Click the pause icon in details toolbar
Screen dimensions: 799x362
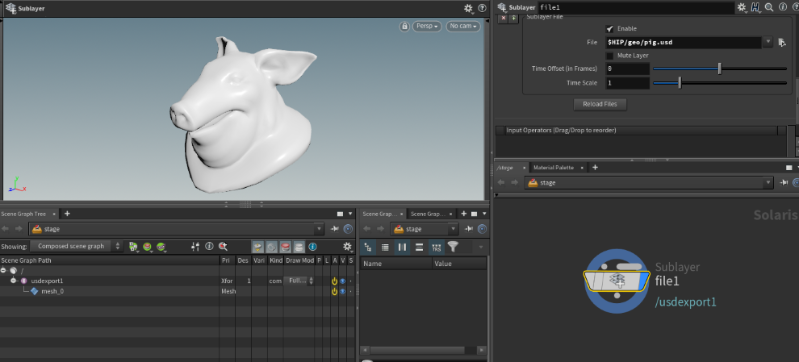(x=403, y=247)
